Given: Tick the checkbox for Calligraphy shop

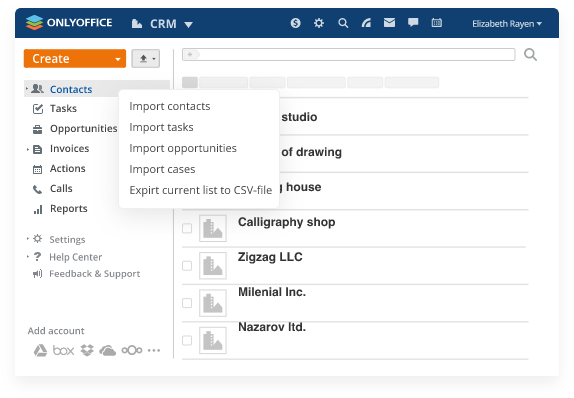Looking at the screenshot, I should [x=187, y=228].
